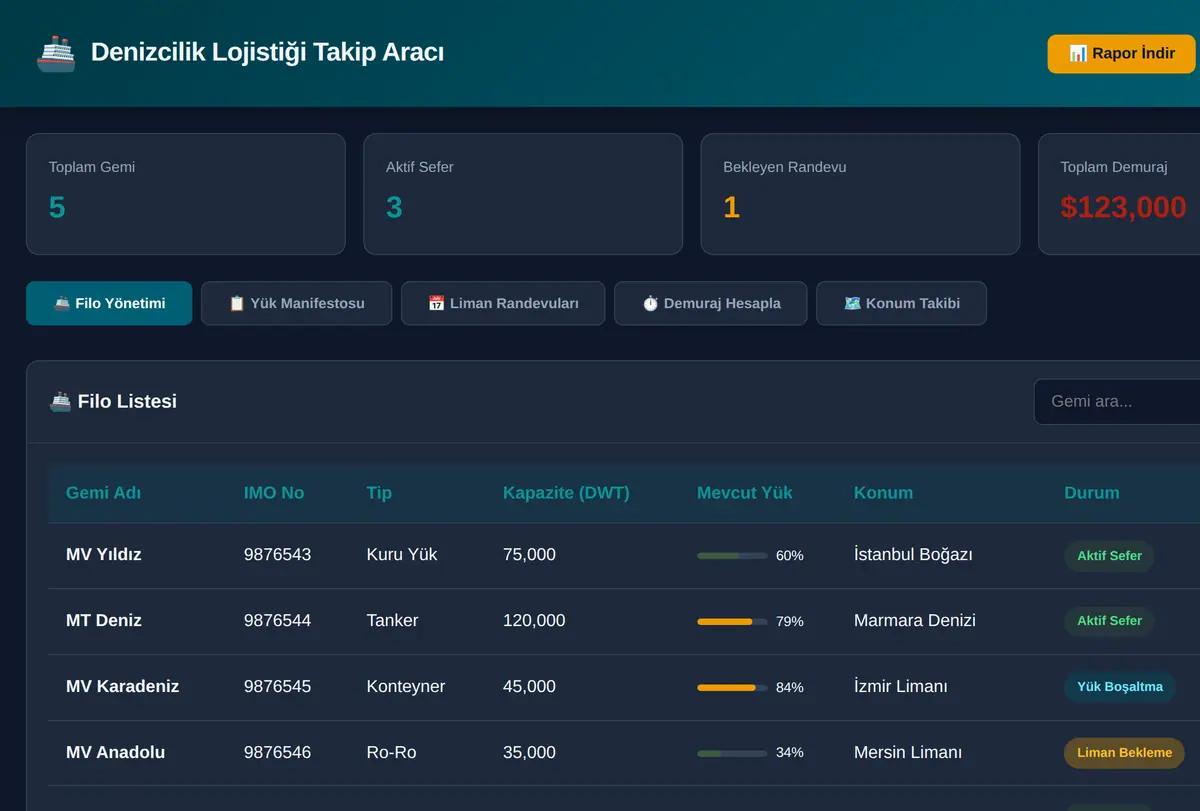This screenshot has width=1200, height=811.
Task: Click the 34% load progress bar
Action: [x=732, y=753]
